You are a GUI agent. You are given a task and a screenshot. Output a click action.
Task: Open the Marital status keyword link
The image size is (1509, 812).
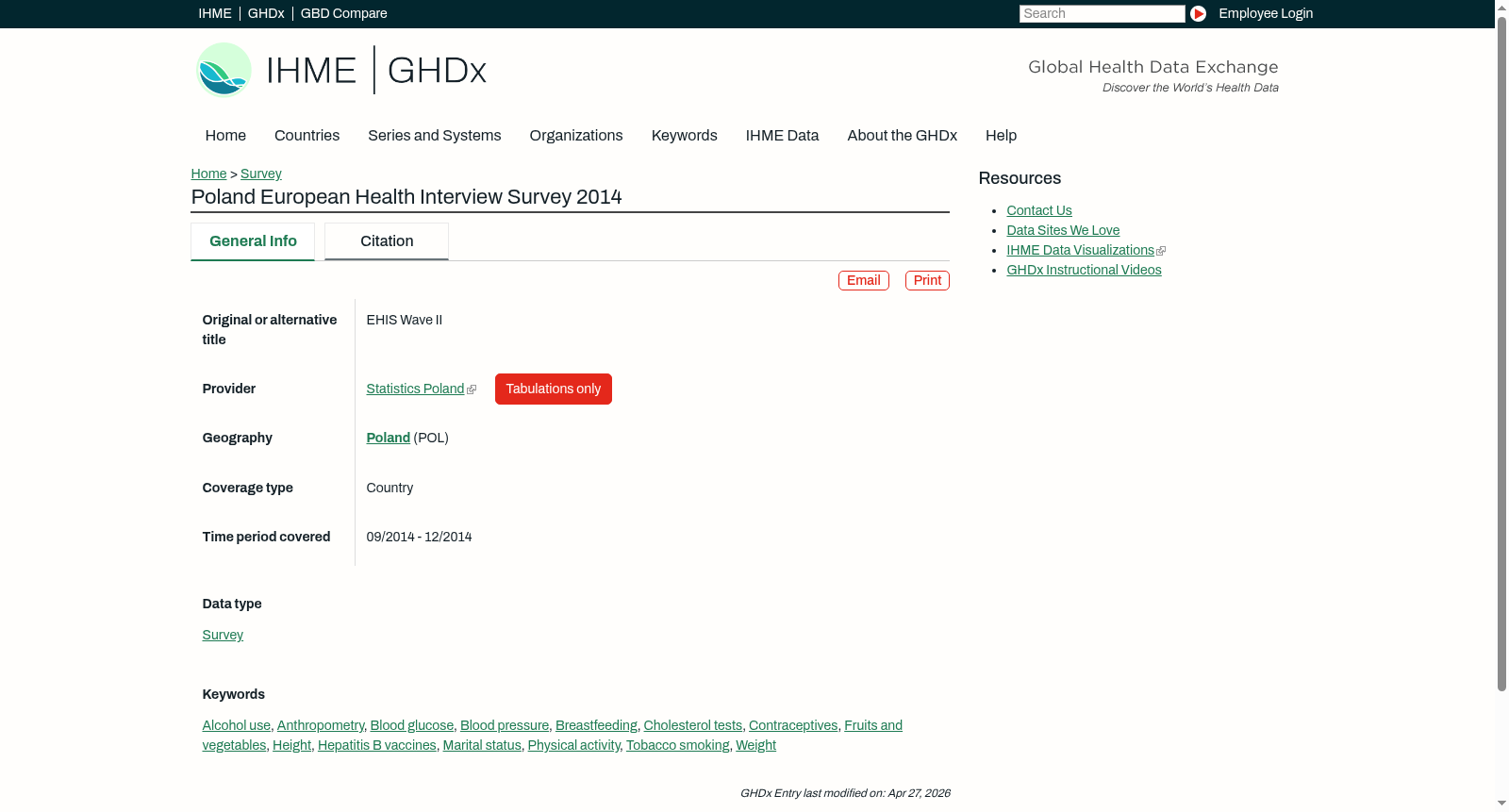click(482, 746)
